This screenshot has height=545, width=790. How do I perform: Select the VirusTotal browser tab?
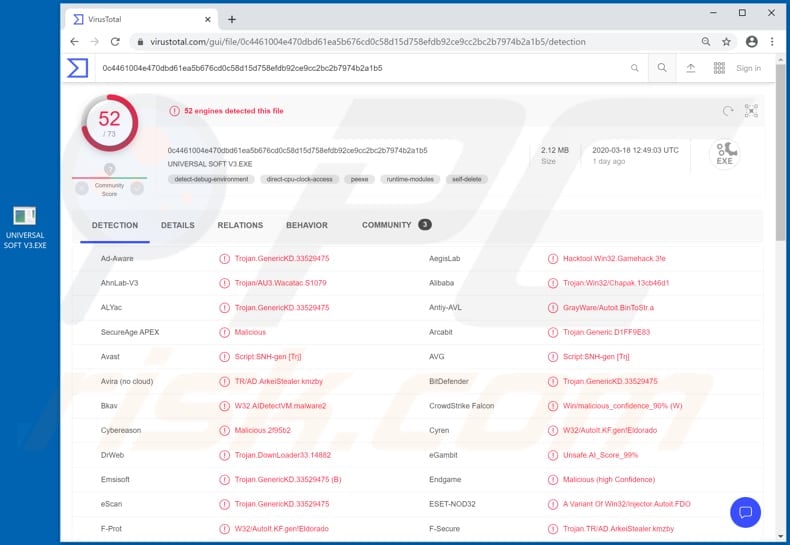click(141, 20)
